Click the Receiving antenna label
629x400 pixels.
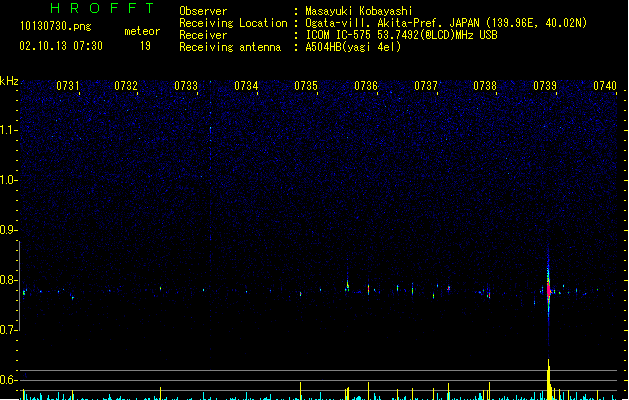tap(230, 47)
